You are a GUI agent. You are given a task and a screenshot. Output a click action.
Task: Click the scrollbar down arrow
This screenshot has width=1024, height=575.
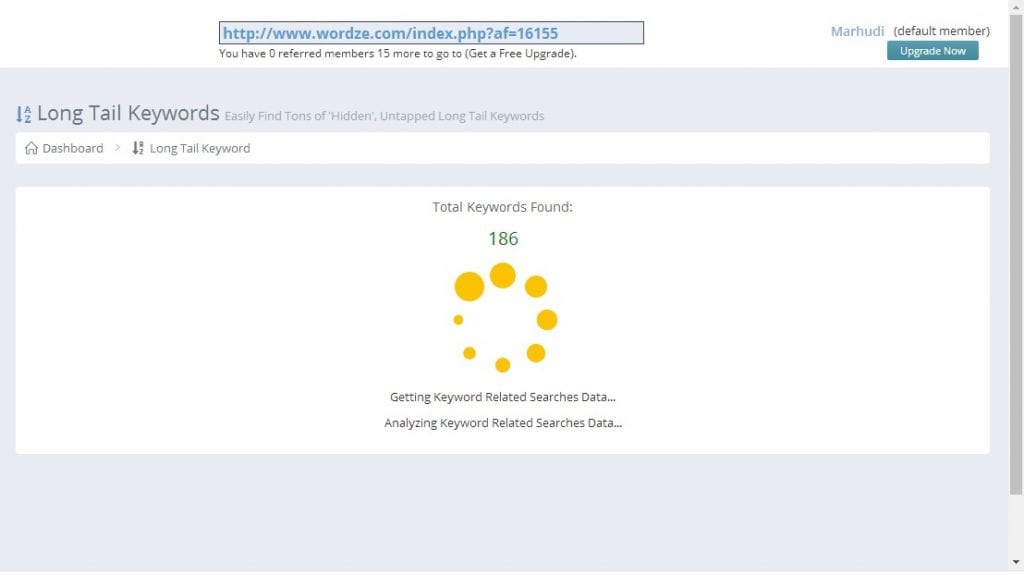1016,568
